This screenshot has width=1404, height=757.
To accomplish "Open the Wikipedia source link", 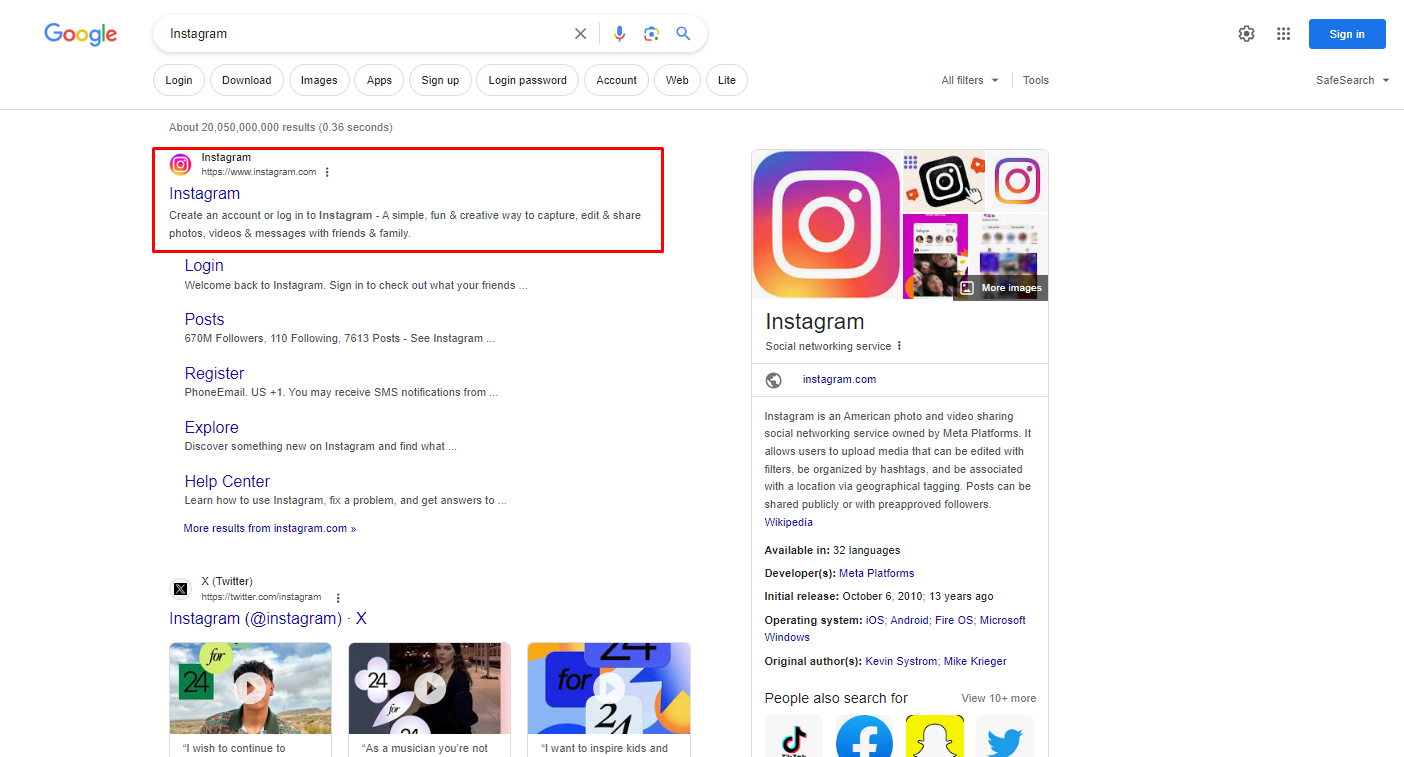I will click(789, 522).
